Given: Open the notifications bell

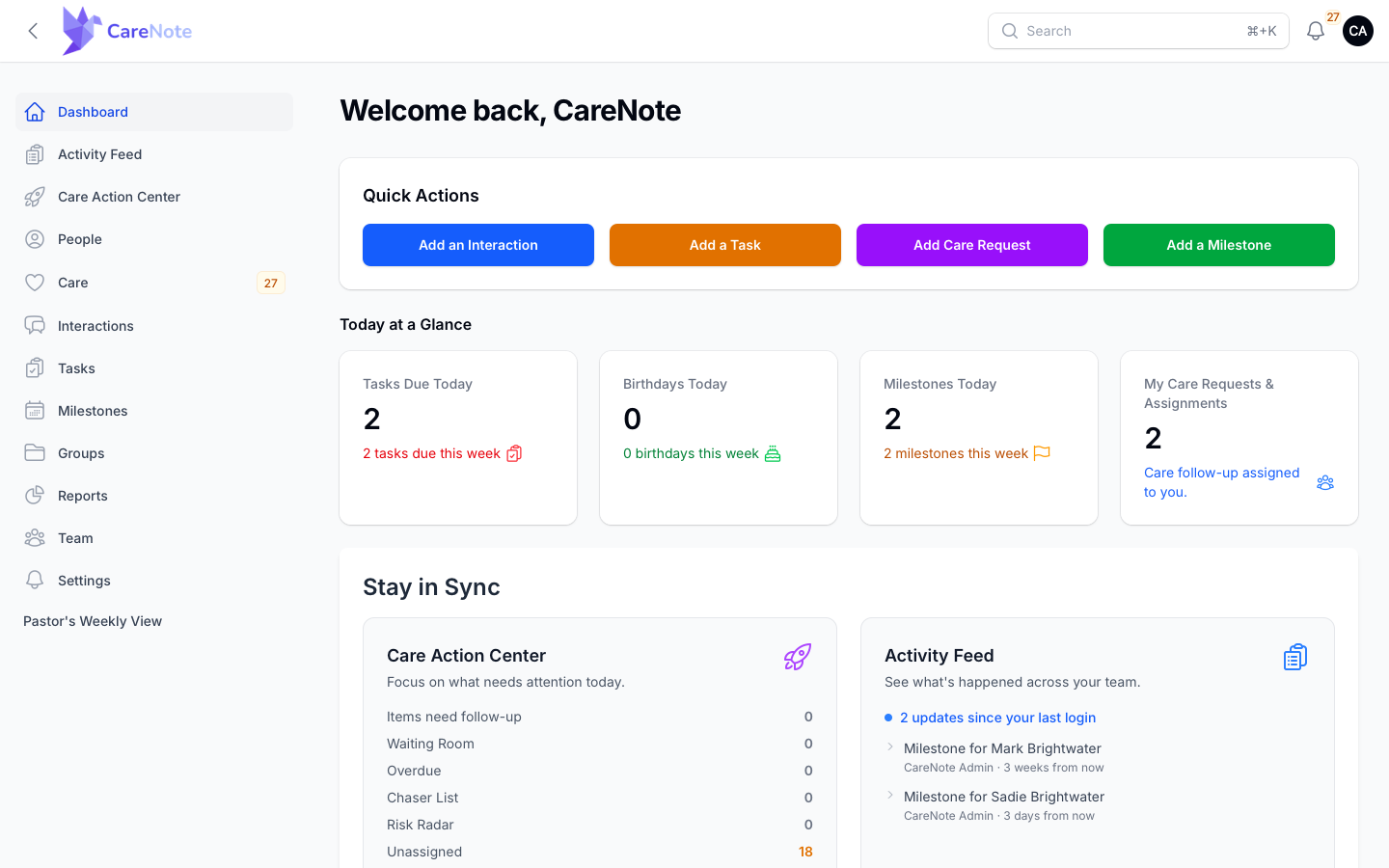Looking at the screenshot, I should click(x=1316, y=31).
